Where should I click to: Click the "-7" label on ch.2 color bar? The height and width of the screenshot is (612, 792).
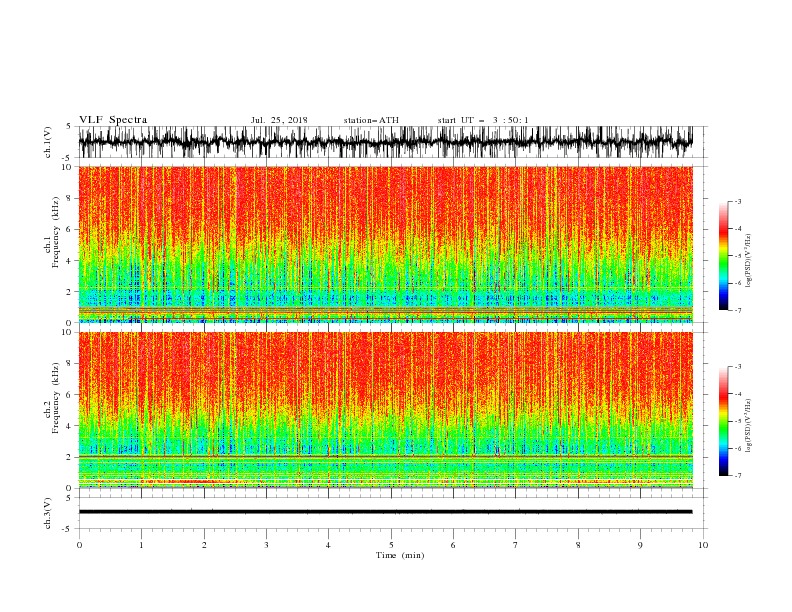737,475
